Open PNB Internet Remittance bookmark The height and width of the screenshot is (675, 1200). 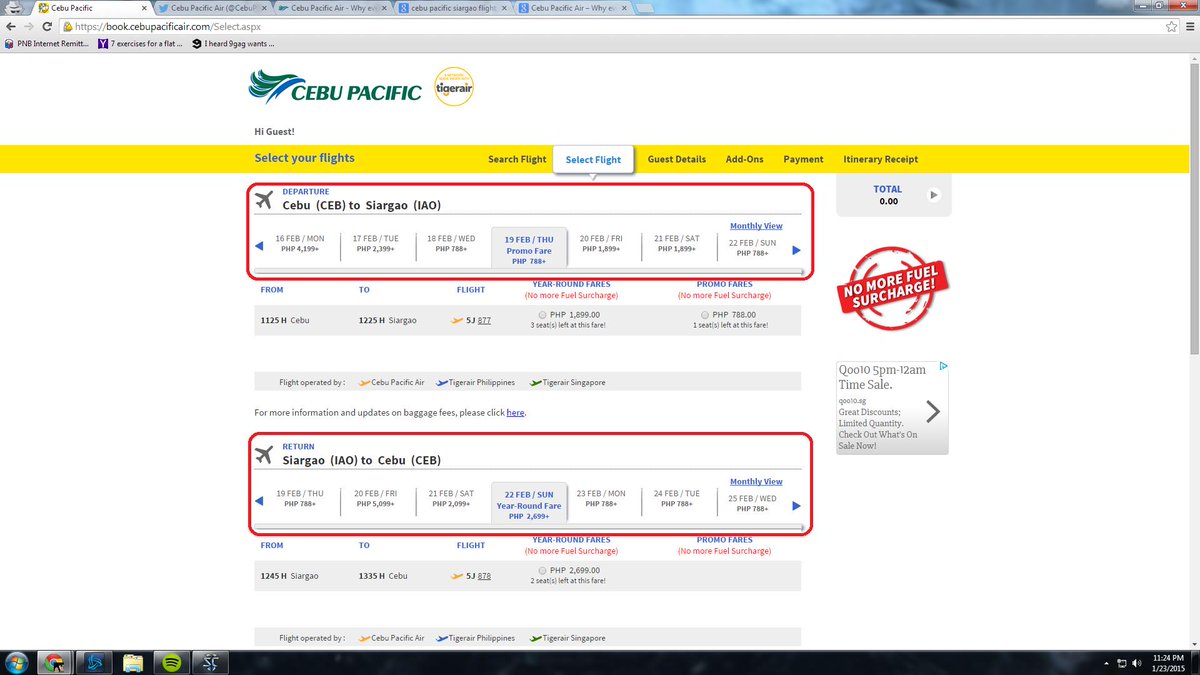[x=45, y=44]
